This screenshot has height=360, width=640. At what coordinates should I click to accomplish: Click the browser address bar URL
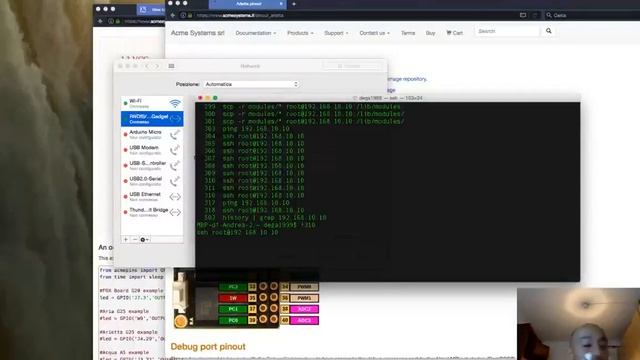coord(240,16)
